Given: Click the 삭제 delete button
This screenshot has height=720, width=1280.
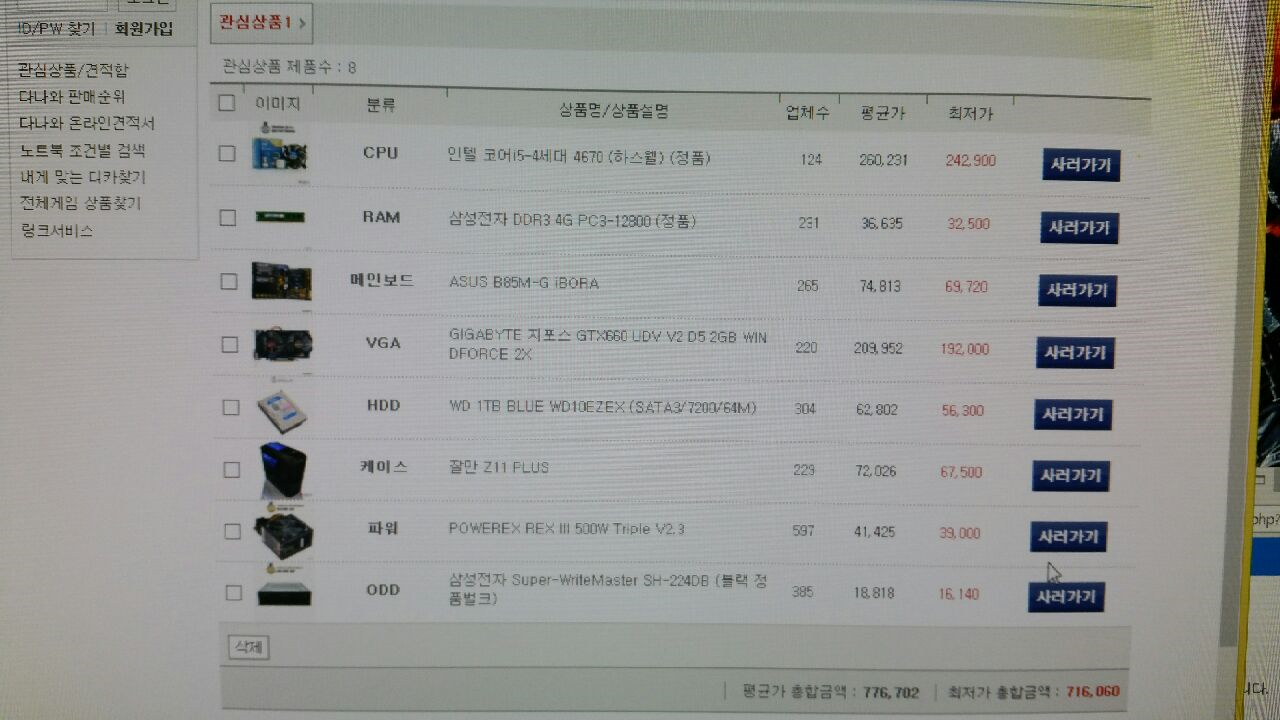Looking at the screenshot, I should tap(248, 647).
